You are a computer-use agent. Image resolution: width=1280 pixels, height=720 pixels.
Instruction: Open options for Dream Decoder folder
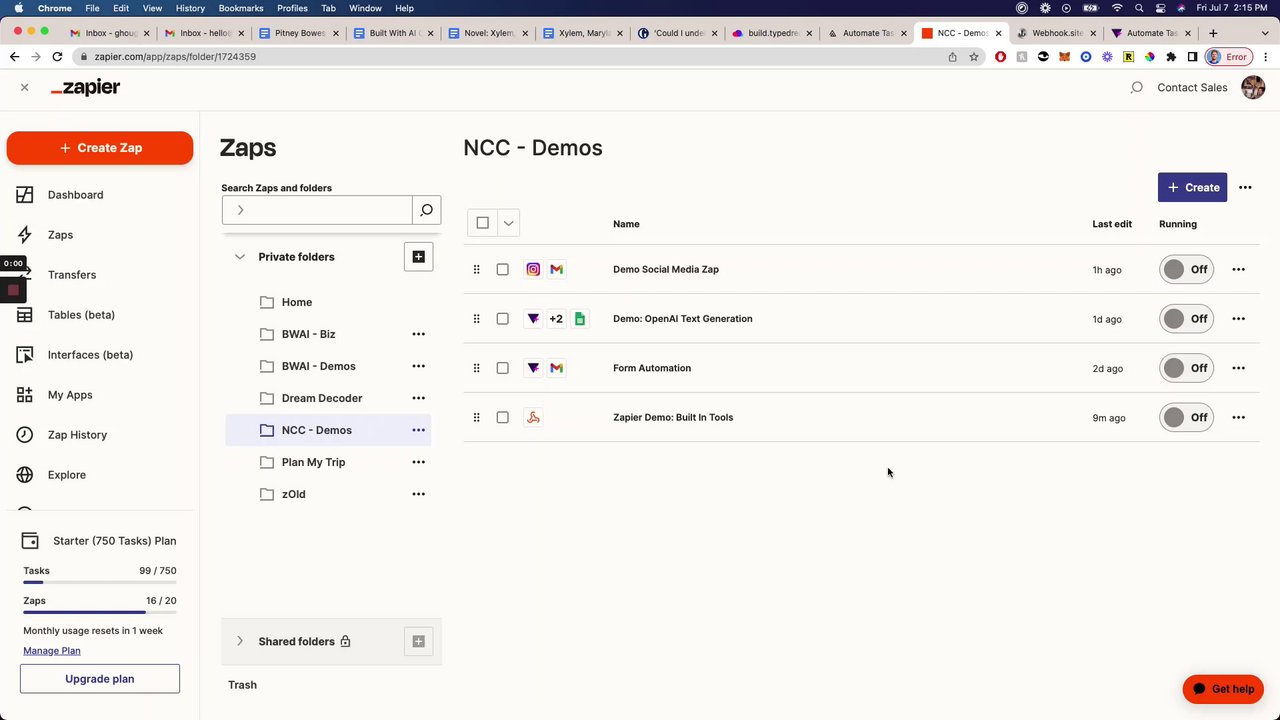tap(418, 398)
